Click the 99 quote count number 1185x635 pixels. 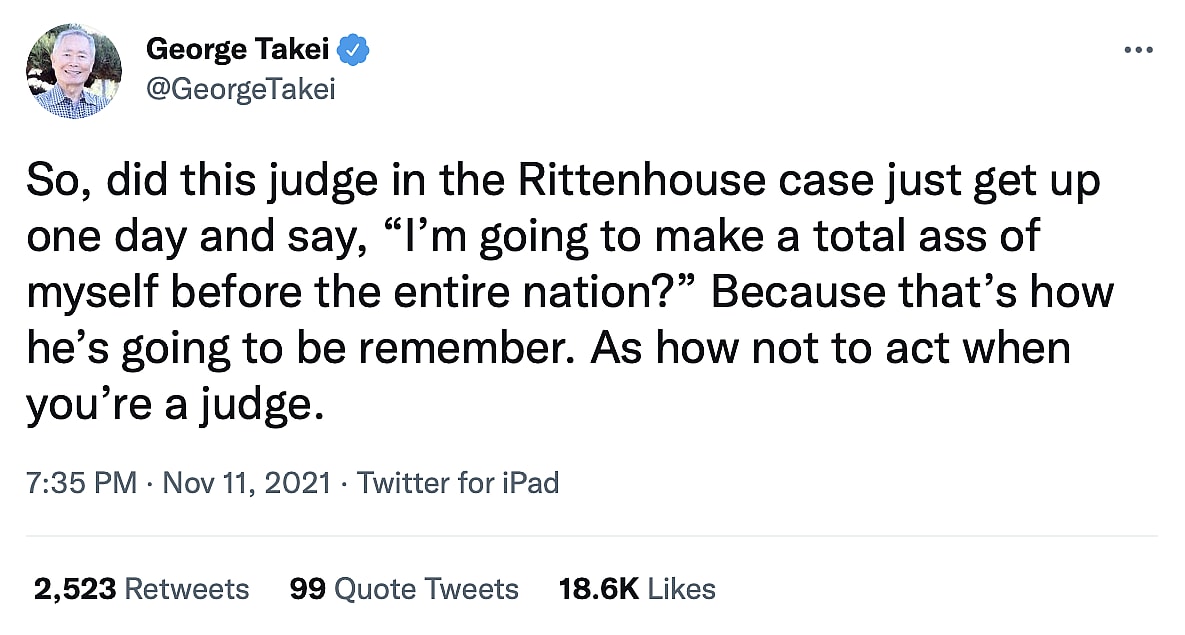(x=307, y=589)
